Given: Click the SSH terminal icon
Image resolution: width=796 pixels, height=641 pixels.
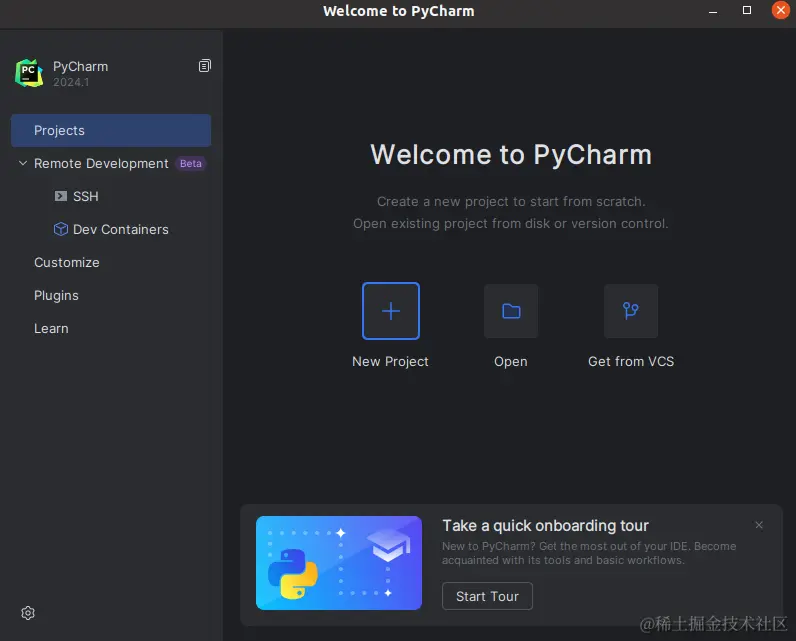Looking at the screenshot, I should click(x=61, y=196).
